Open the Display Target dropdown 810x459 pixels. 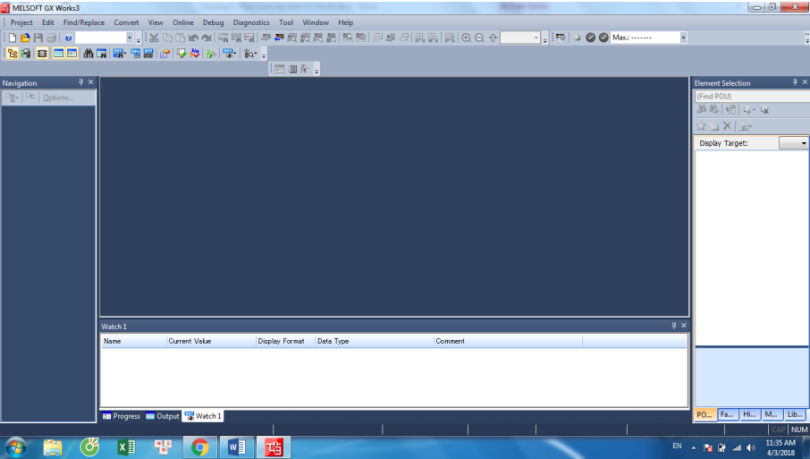[x=803, y=143]
